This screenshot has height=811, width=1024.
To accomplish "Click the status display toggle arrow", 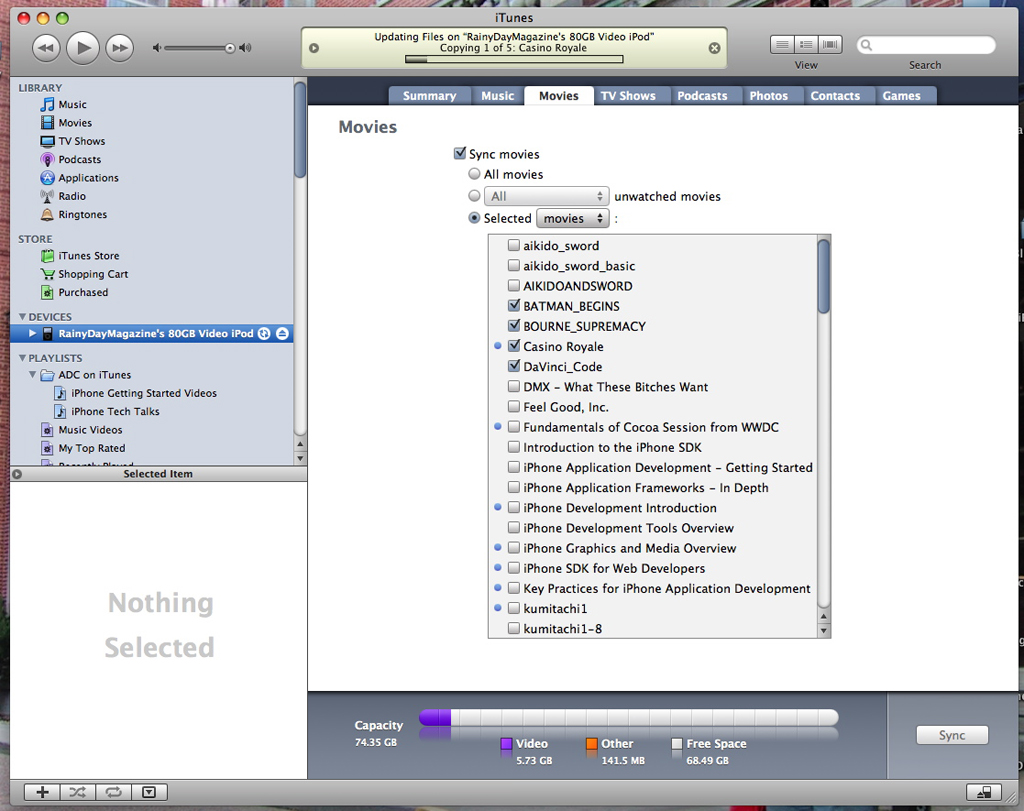I will (x=314, y=48).
